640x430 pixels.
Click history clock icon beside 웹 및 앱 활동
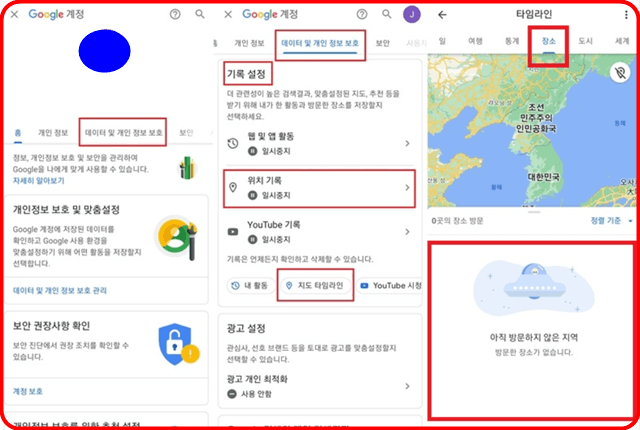[233, 143]
